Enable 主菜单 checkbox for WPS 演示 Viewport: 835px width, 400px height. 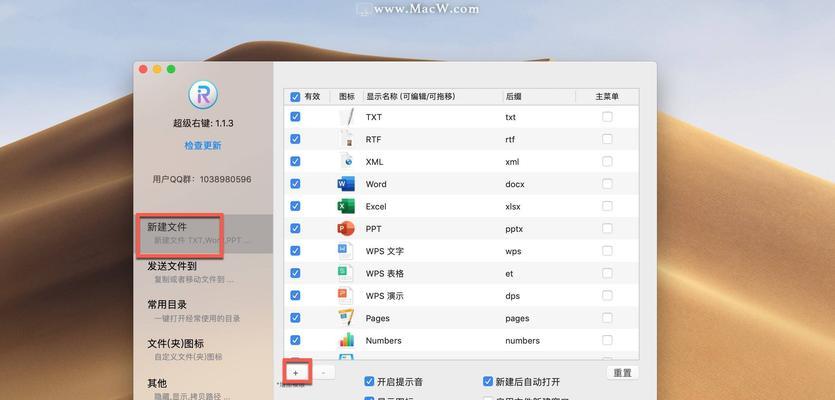click(x=607, y=296)
